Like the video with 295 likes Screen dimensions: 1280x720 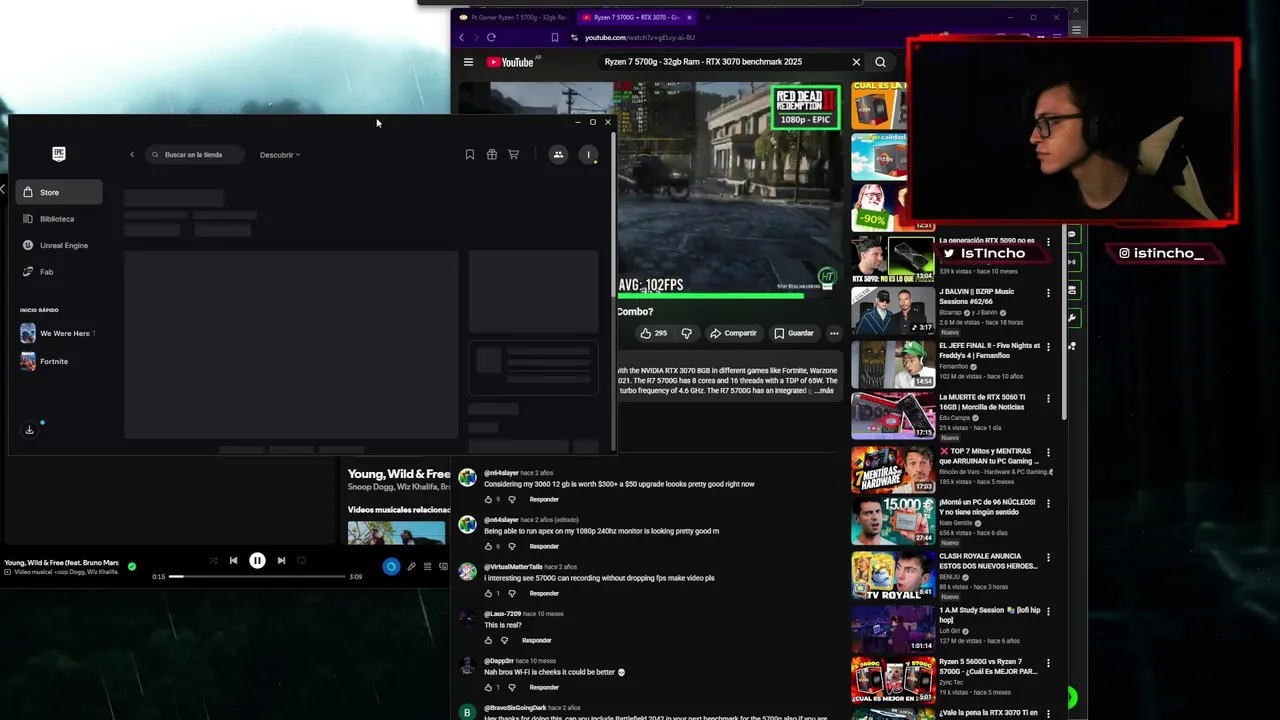[x=653, y=333]
